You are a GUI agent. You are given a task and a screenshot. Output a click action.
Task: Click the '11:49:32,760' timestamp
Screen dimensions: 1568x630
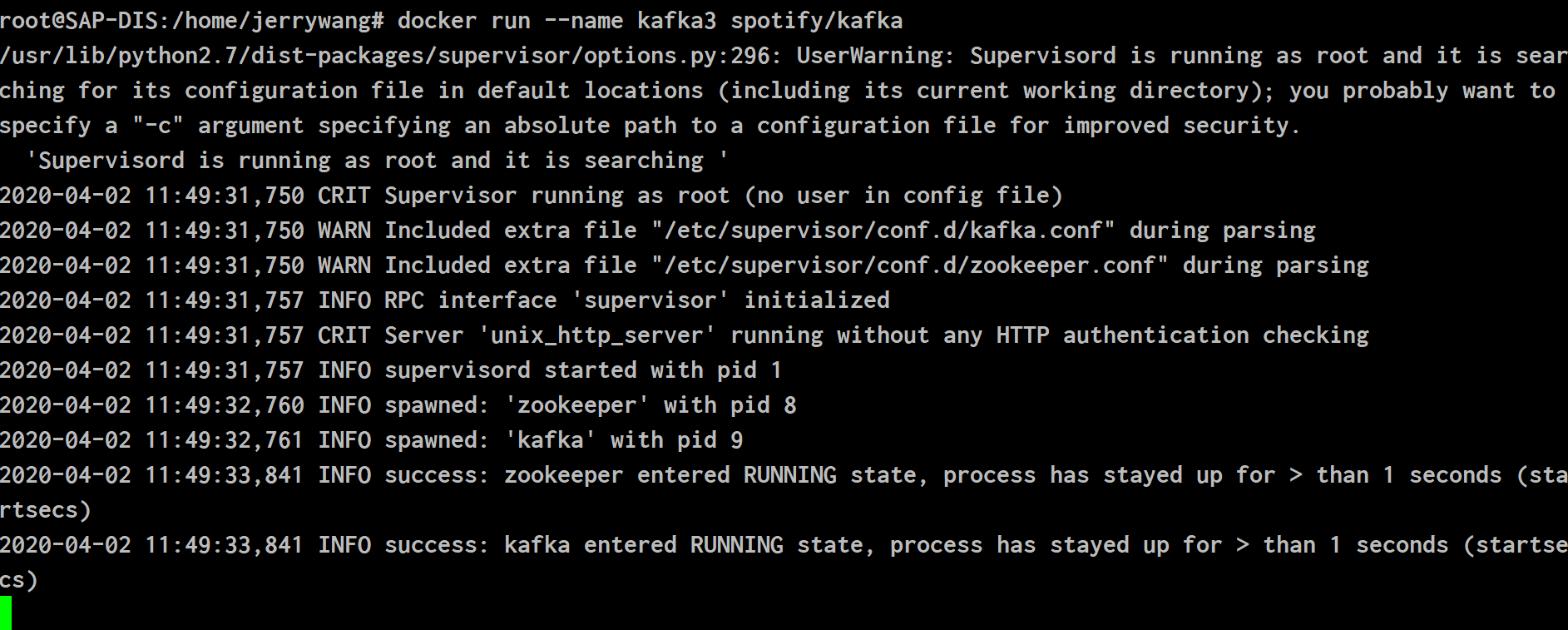[x=225, y=405]
